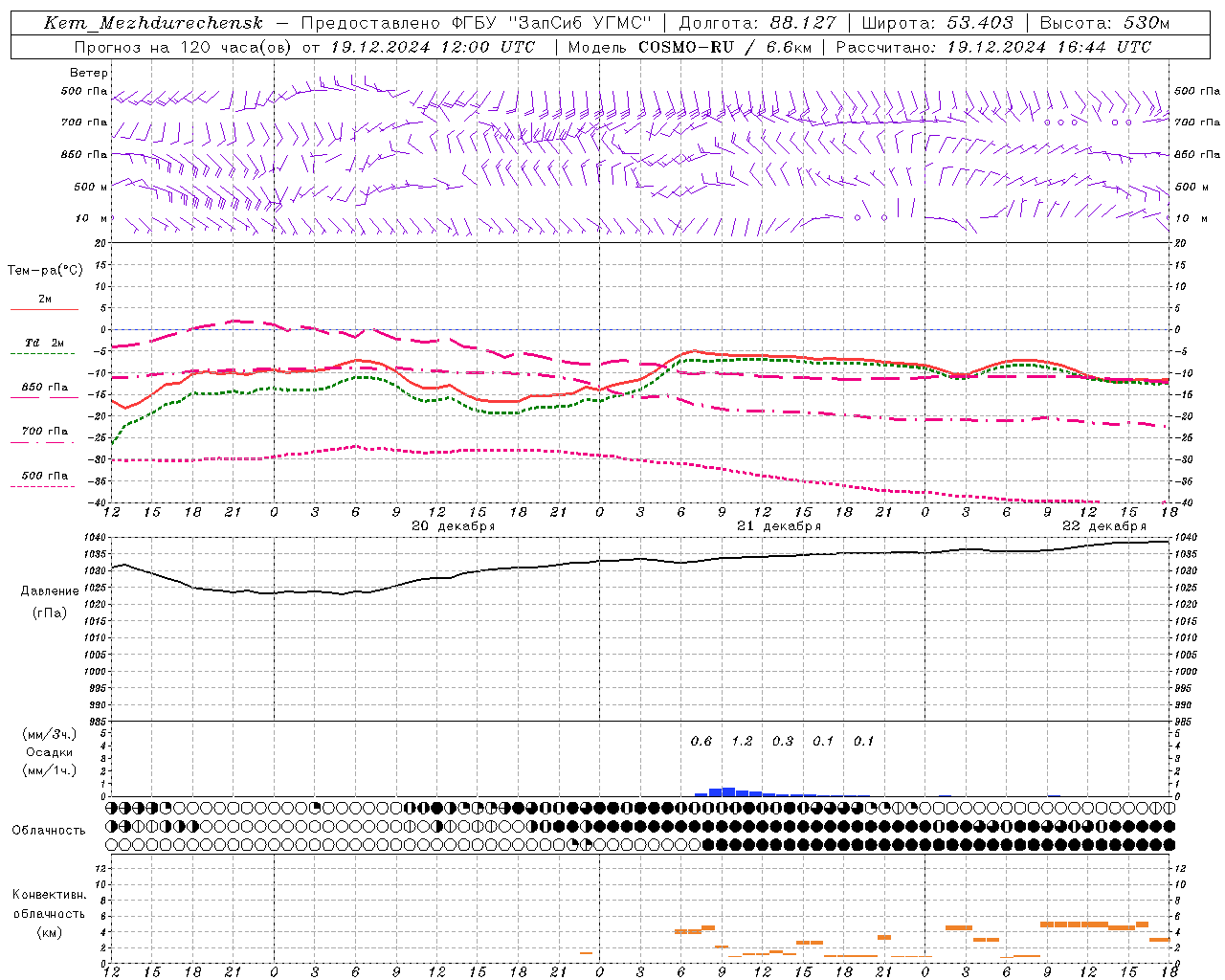Click the tallest blue precipitation bar

pyautogui.click(x=728, y=792)
